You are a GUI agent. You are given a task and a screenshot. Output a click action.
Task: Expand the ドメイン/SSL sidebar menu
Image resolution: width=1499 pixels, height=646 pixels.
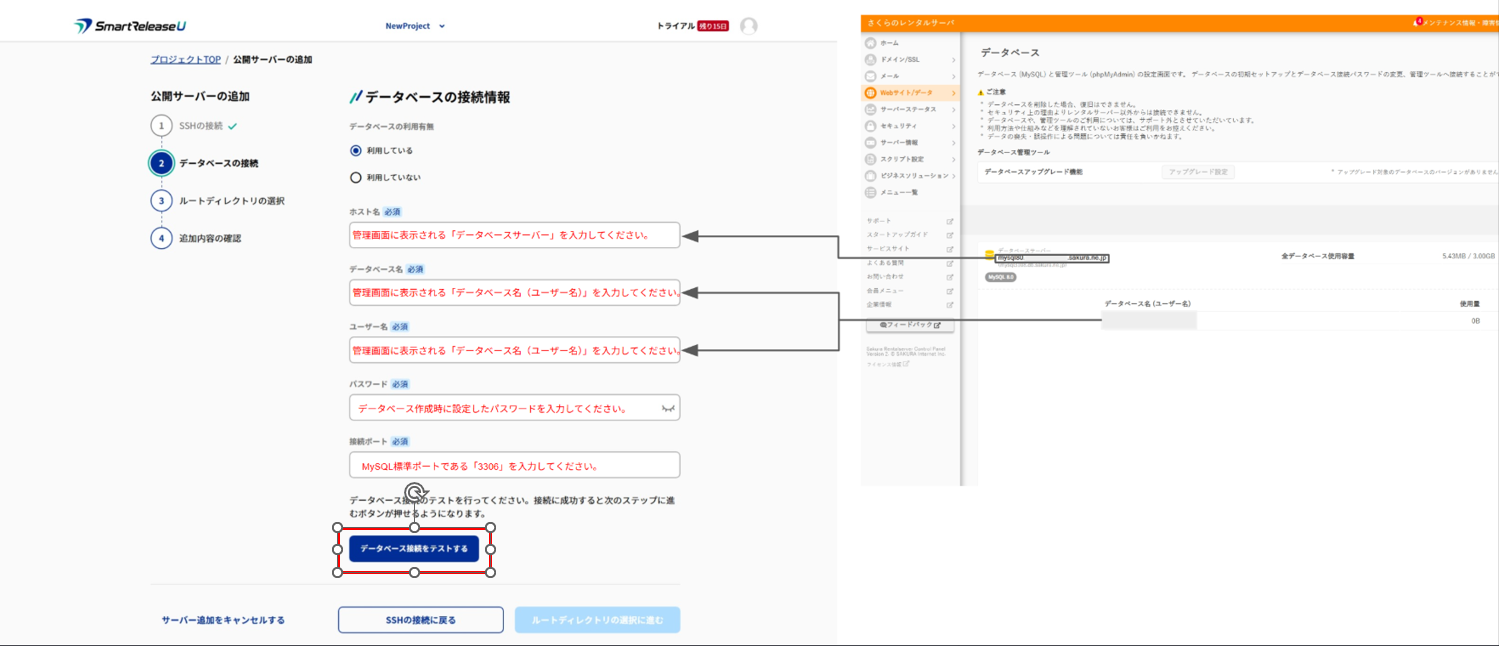910,60
